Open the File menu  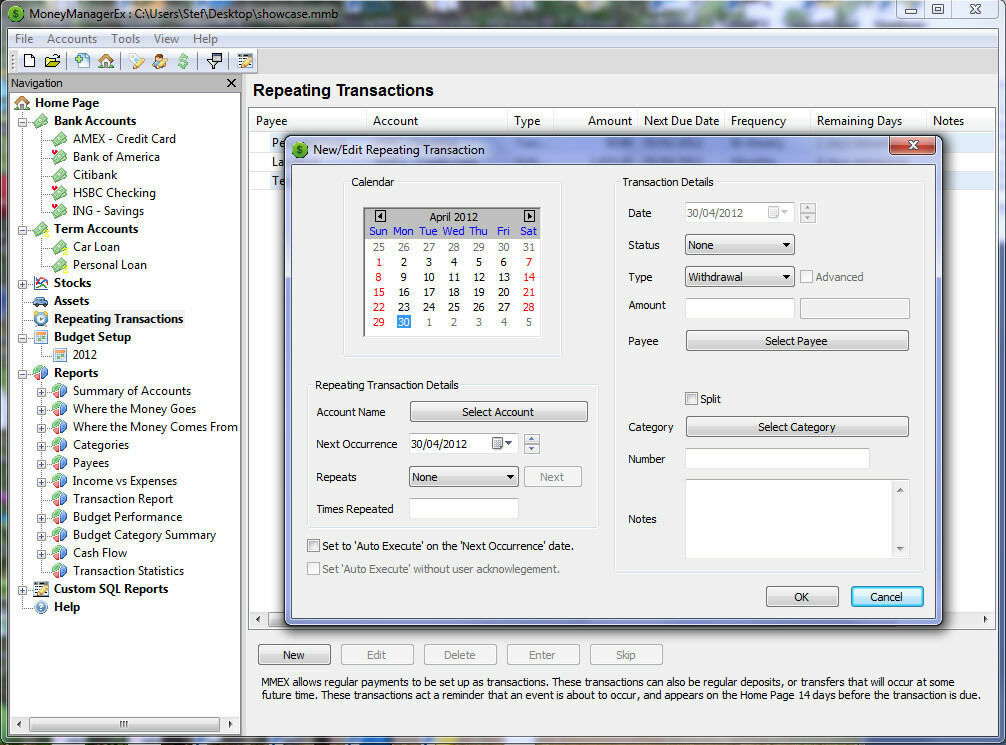[24, 39]
